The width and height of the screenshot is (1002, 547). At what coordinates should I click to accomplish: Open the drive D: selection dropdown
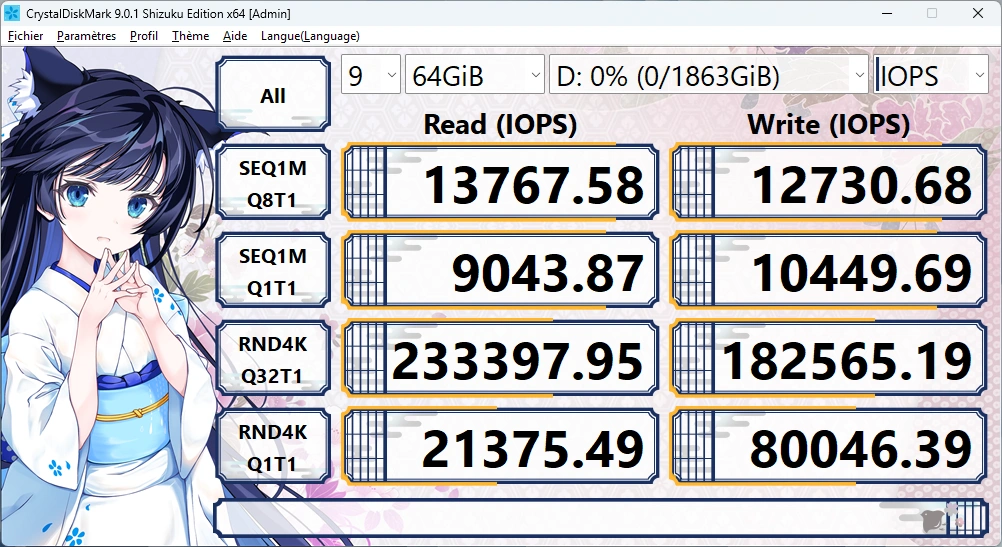709,75
